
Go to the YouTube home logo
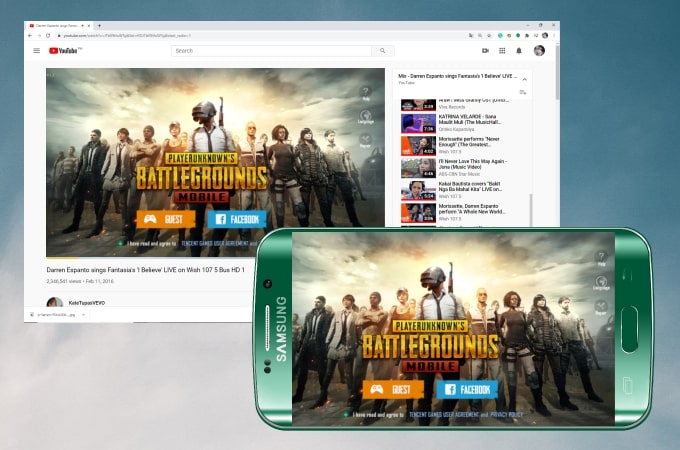pyautogui.click(x=65, y=51)
